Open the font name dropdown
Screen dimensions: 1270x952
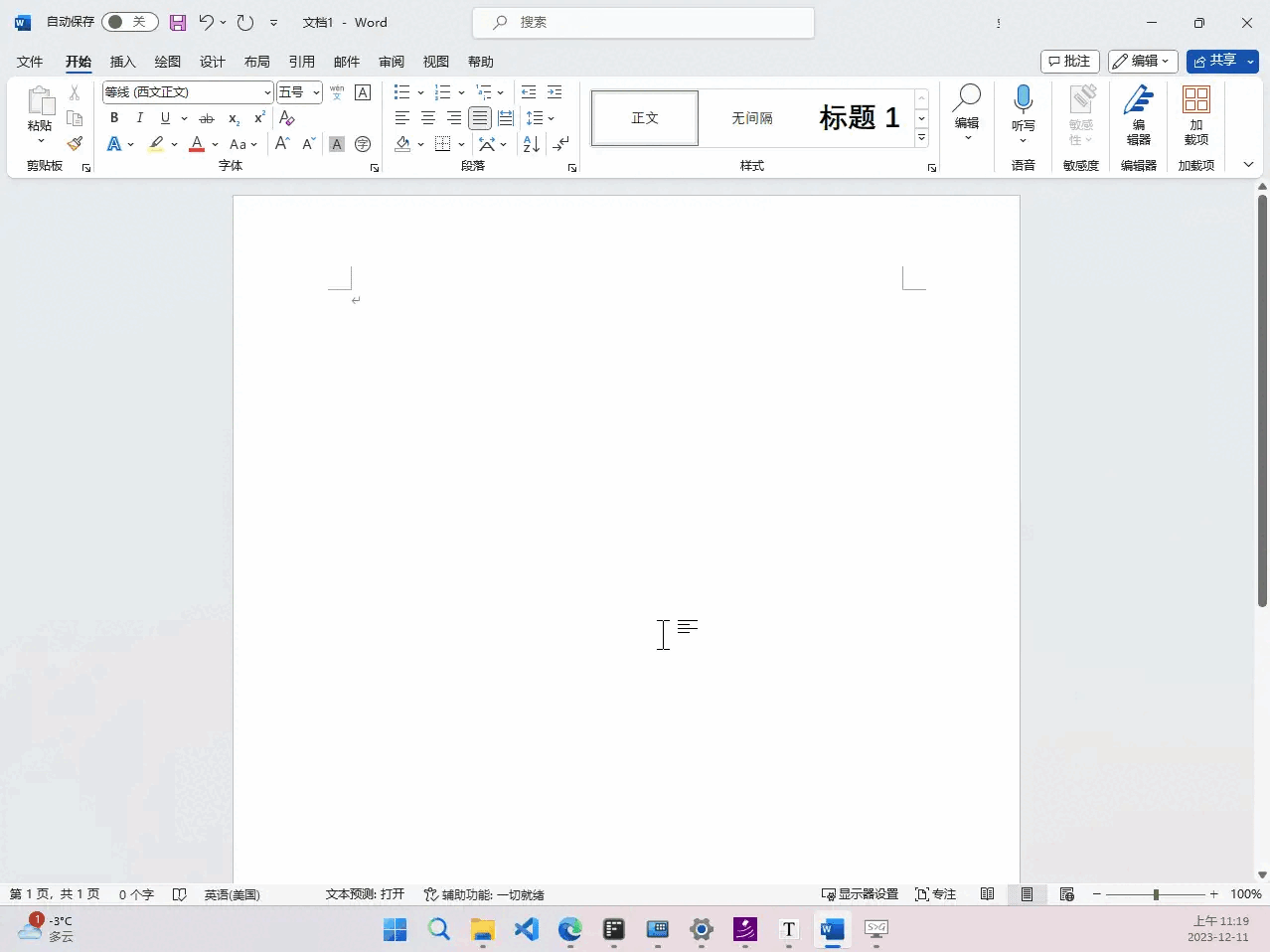tap(267, 92)
